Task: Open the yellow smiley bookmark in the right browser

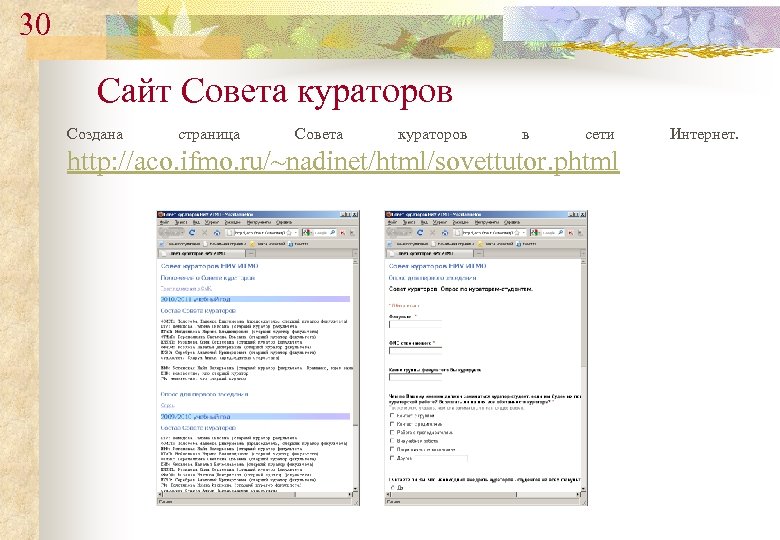Action: [495, 244]
